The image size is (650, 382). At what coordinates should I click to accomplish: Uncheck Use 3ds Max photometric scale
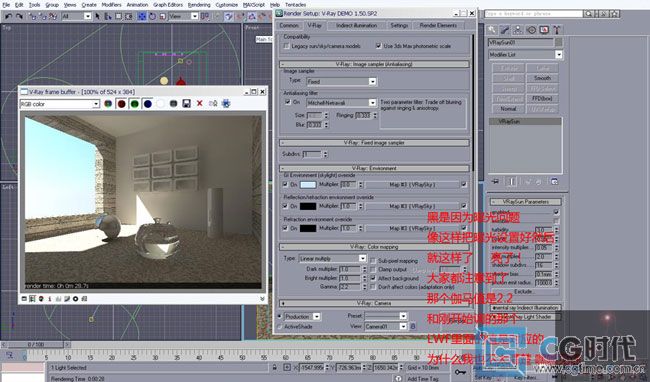tap(378, 46)
